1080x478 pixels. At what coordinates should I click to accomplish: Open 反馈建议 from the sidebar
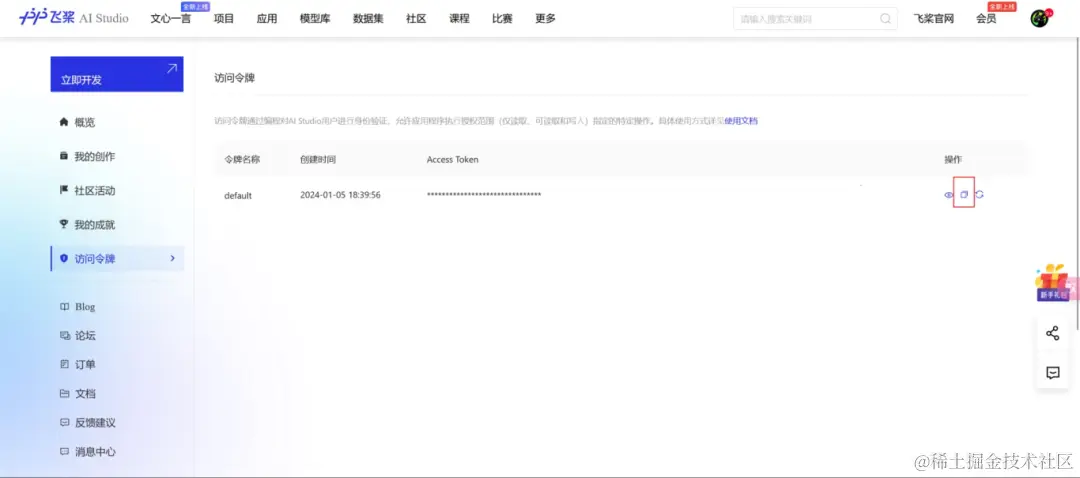[95, 422]
